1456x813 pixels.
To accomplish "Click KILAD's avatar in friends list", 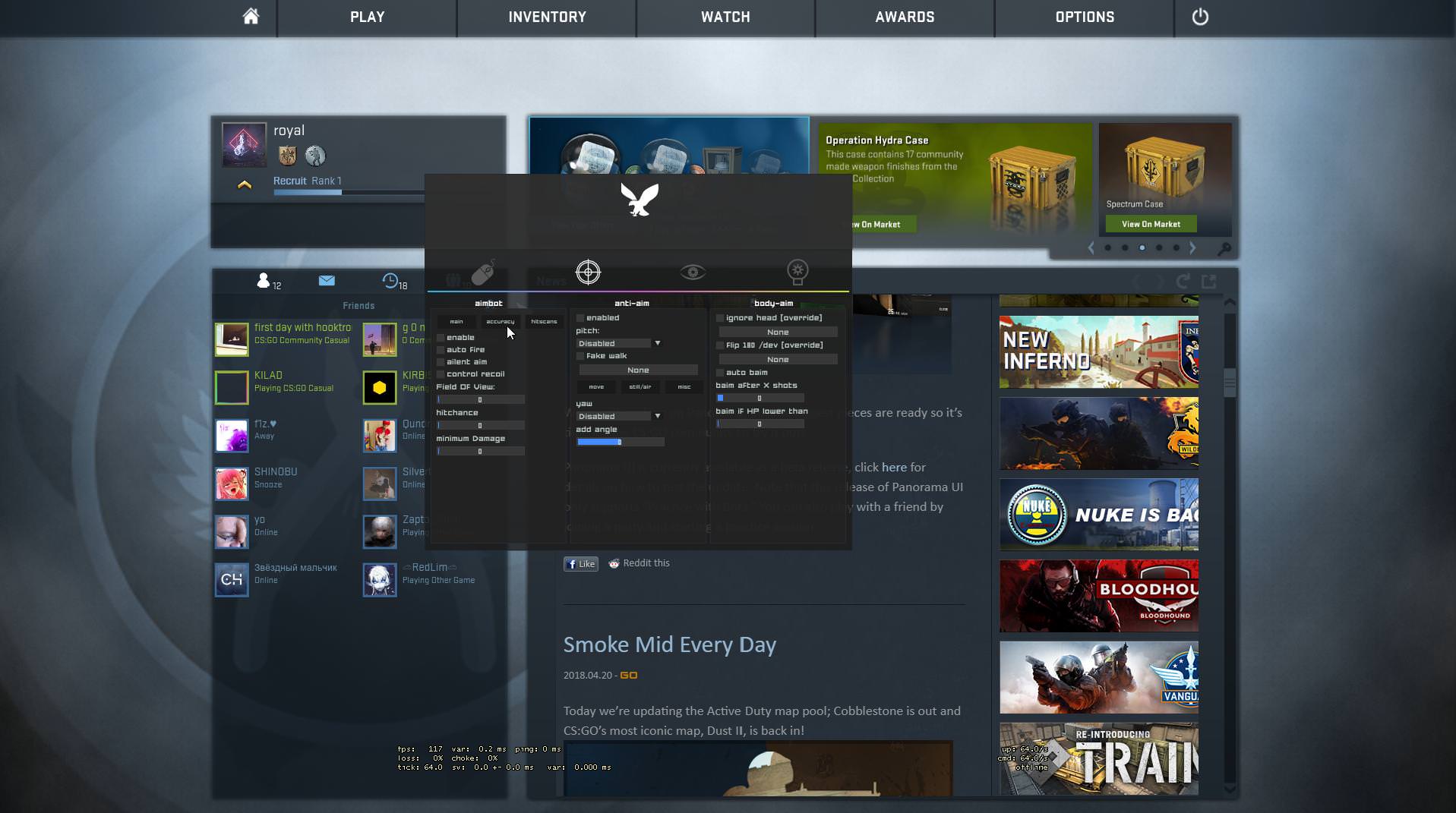I will click(x=232, y=387).
